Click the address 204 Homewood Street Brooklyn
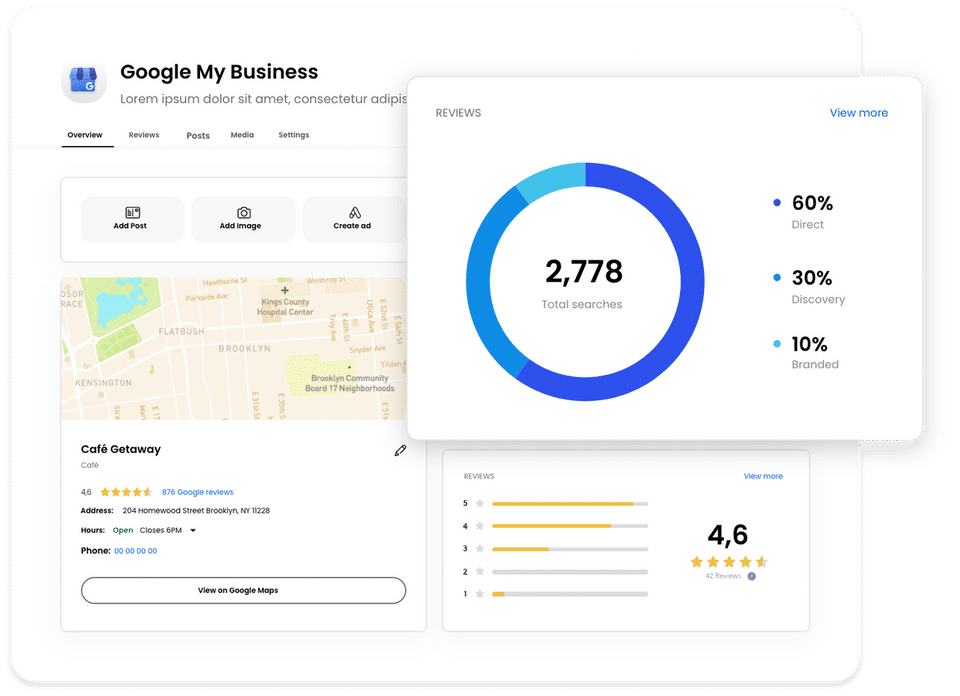960x696 pixels. click(x=196, y=511)
